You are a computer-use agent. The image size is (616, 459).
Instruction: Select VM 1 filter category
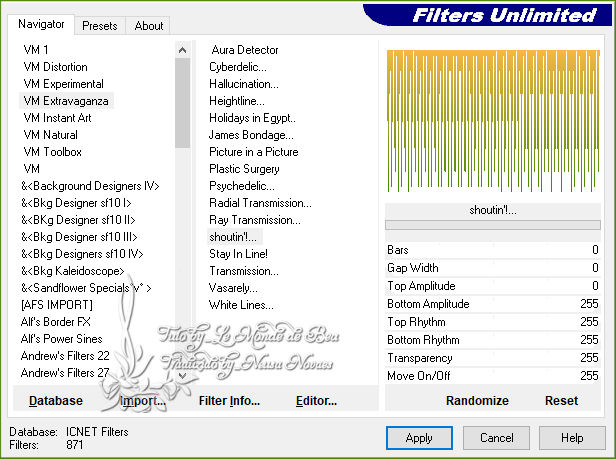[x=36, y=50]
